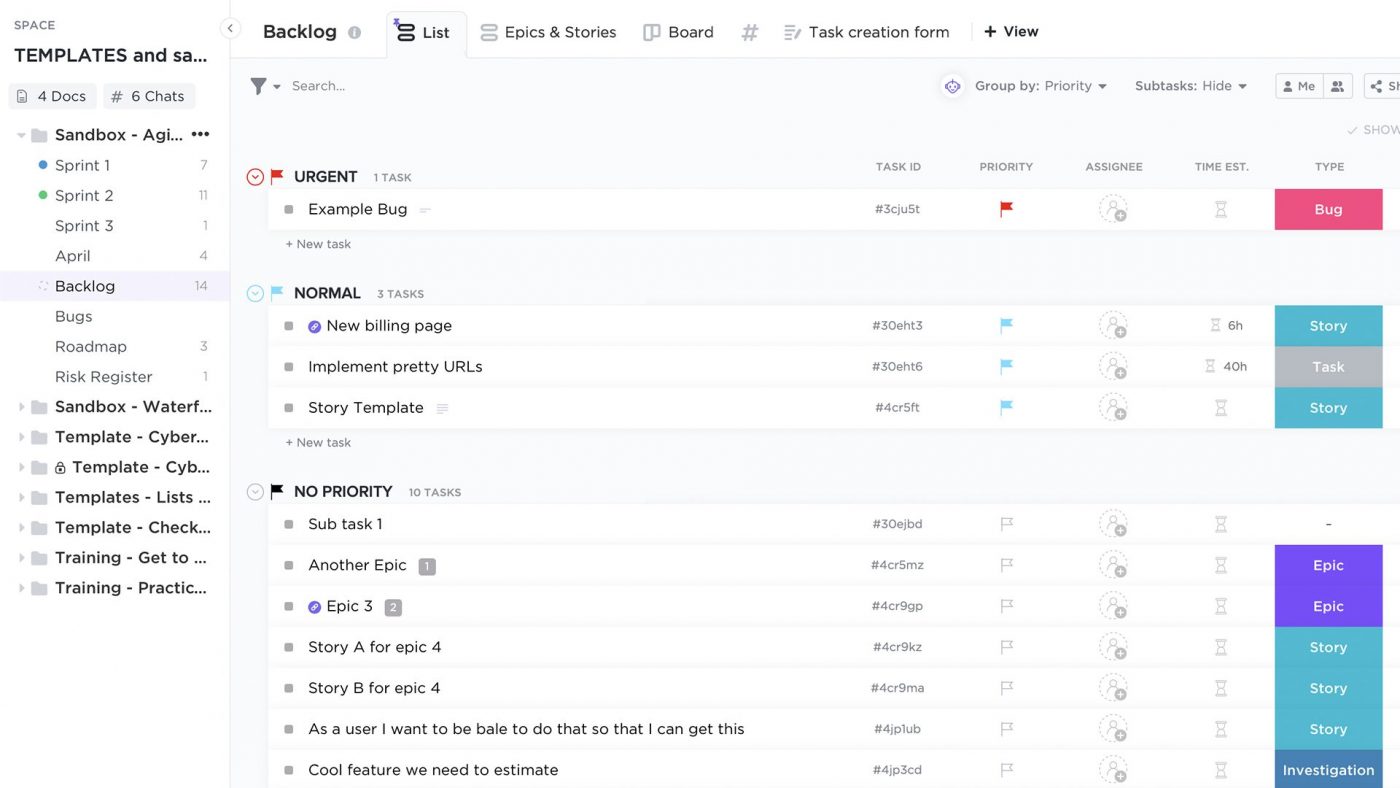The width and height of the screenshot is (1400, 788).
Task: Click the assignees people icon button
Action: coord(1338,86)
